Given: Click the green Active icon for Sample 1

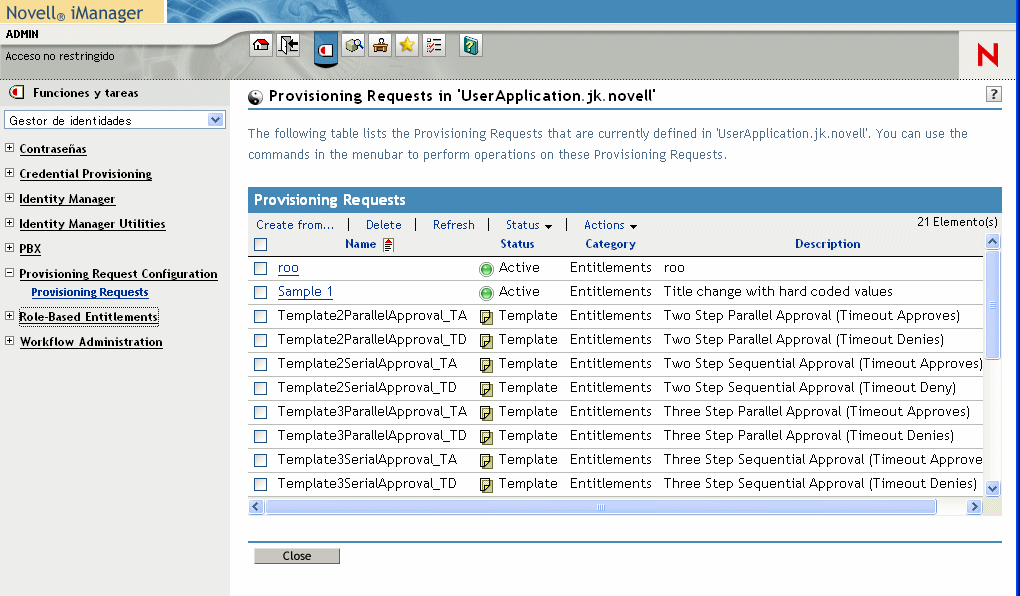Looking at the screenshot, I should (486, 293).
